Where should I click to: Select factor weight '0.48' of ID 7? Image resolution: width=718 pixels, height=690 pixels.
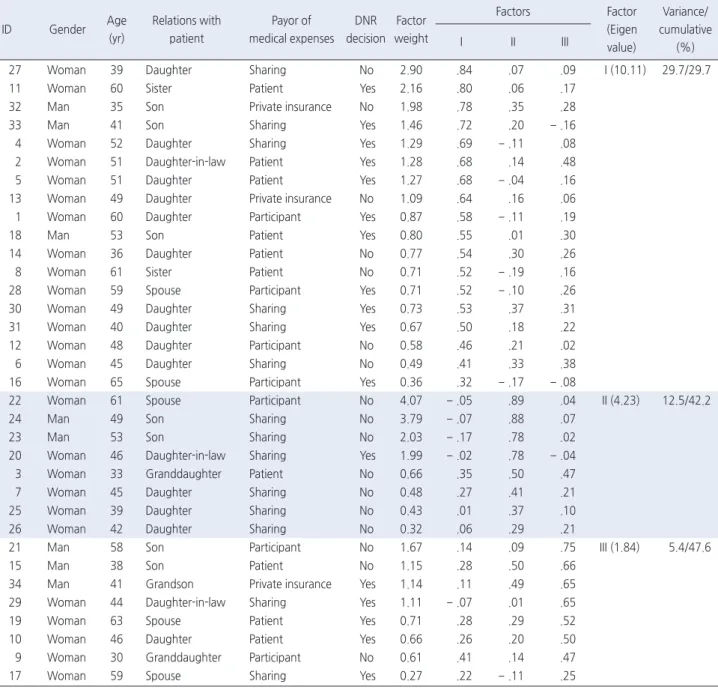[411, 492]
